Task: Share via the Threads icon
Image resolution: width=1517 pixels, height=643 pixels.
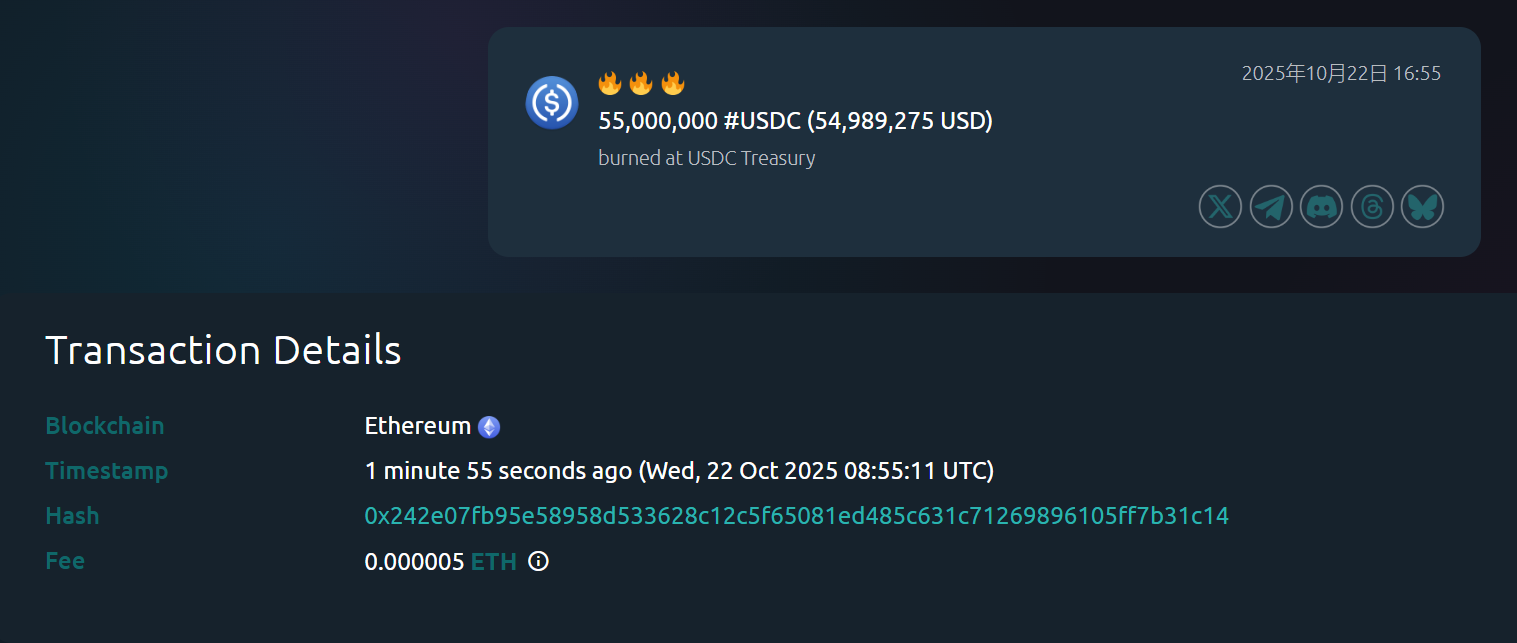Action: 1372,206
